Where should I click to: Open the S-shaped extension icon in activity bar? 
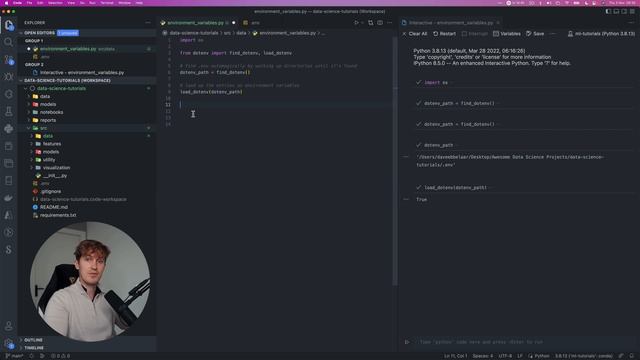9,249
